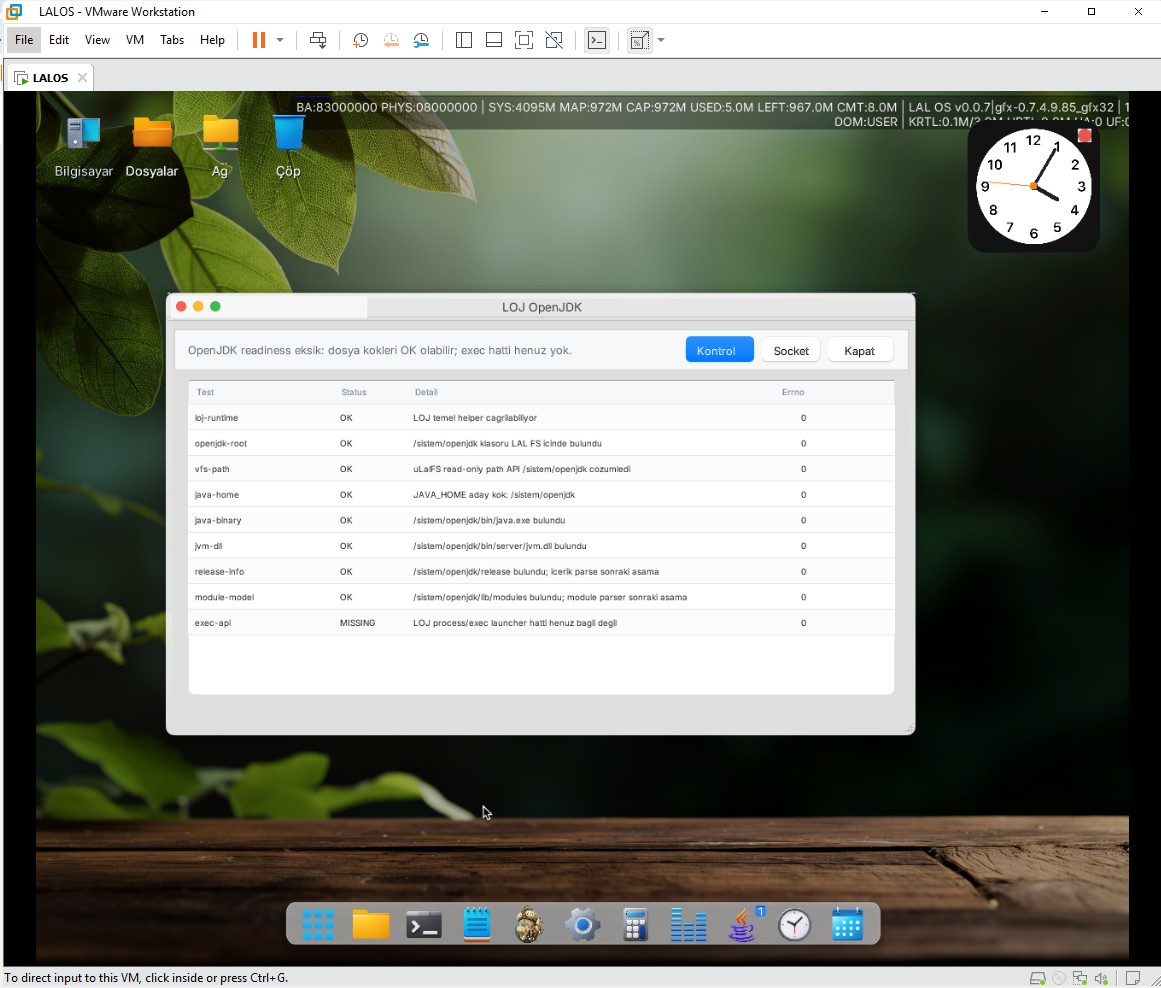This screenshot has width=1161, height=988.
Task: Open the Ağ network desktop icon
Action: tap(220, 148)
